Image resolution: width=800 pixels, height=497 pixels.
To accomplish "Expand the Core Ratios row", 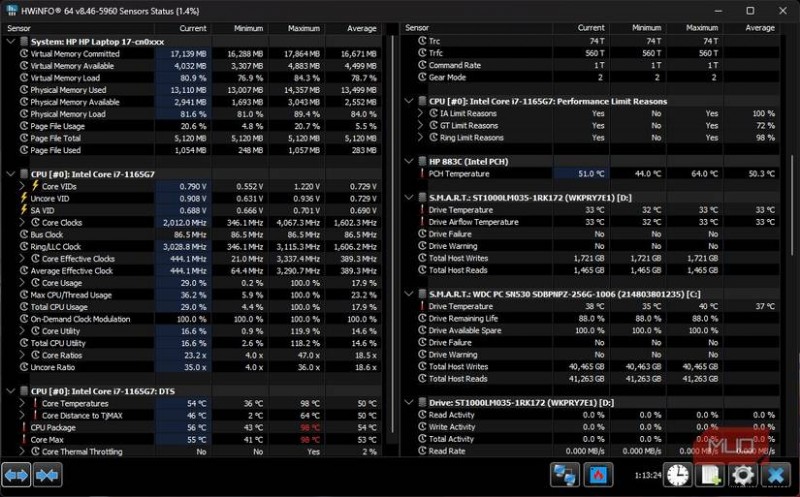I will 22,355.
